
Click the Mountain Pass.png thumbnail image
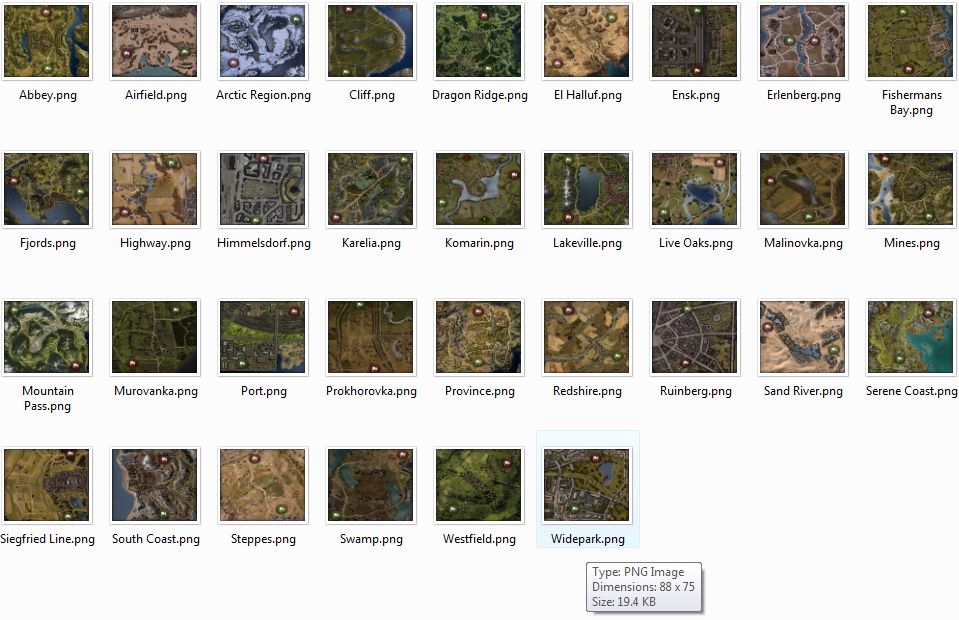(x=46, y=337)
